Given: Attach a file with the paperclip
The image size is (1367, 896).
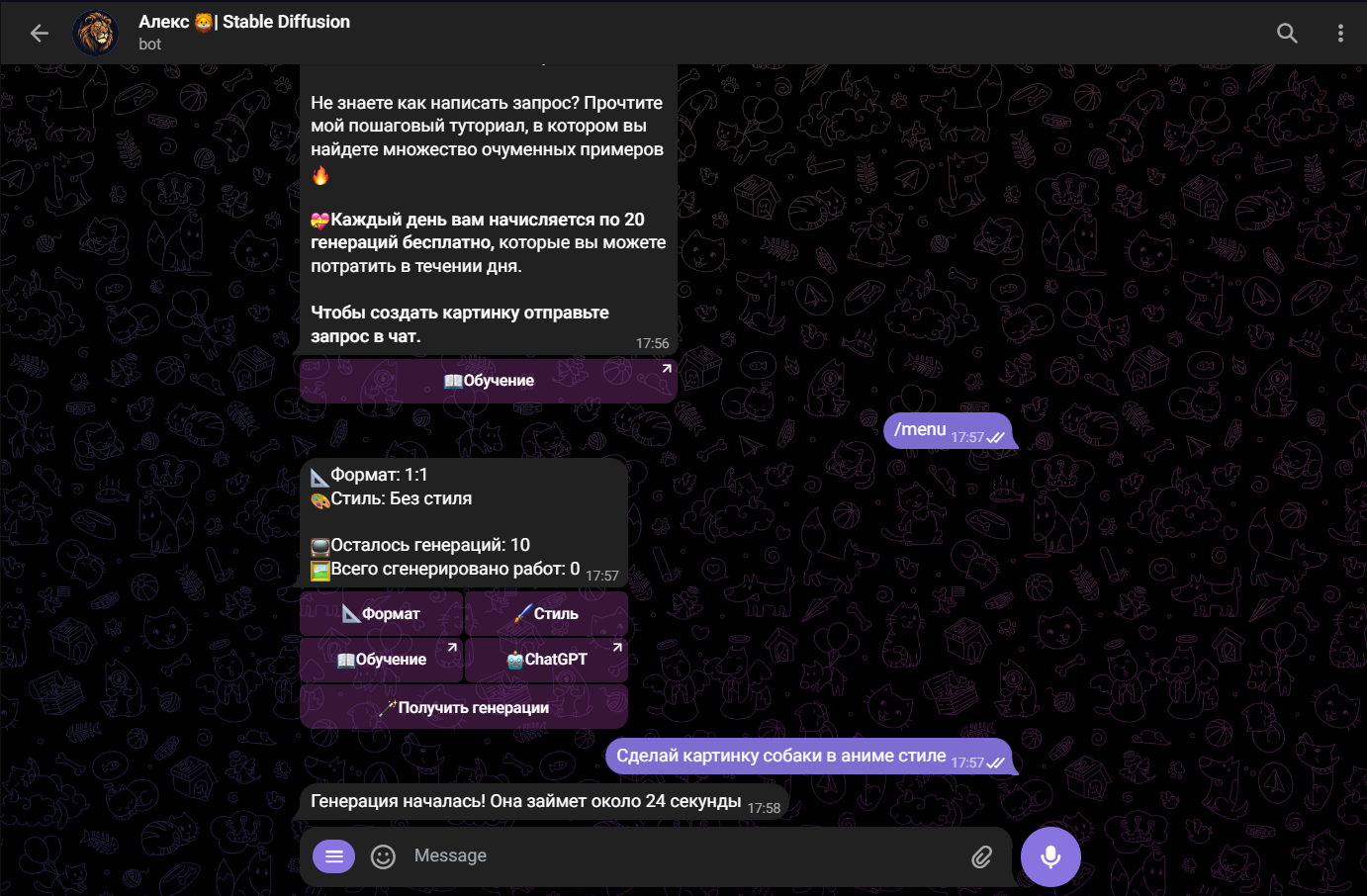Looking at the screenshot, I should 981,856.
